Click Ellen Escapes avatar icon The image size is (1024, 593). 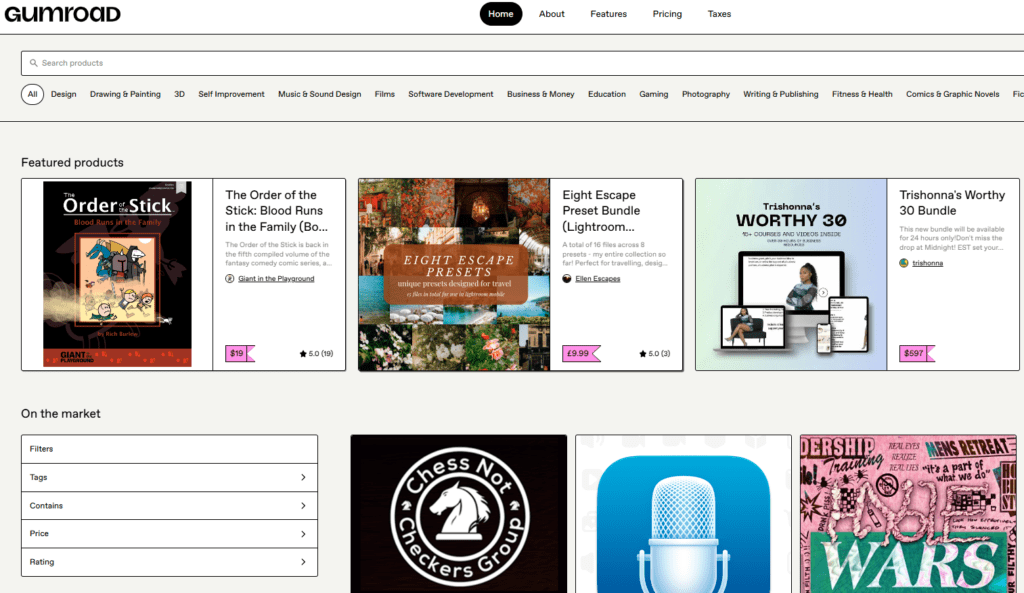click(x=567, y=279)
